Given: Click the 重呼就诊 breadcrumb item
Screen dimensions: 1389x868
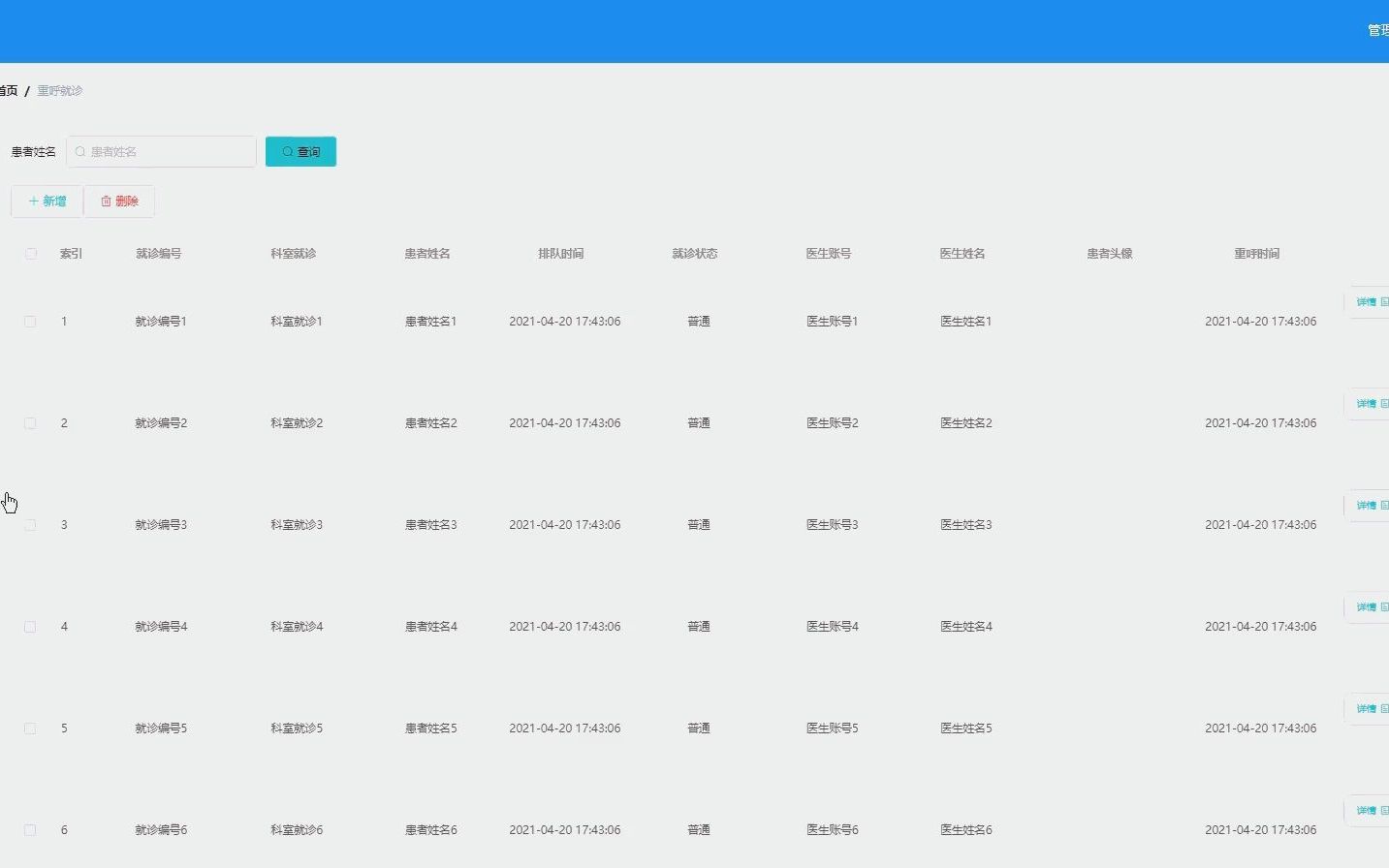Looking at the screenshot, I should pyautogui.click(x=60, y=91).
